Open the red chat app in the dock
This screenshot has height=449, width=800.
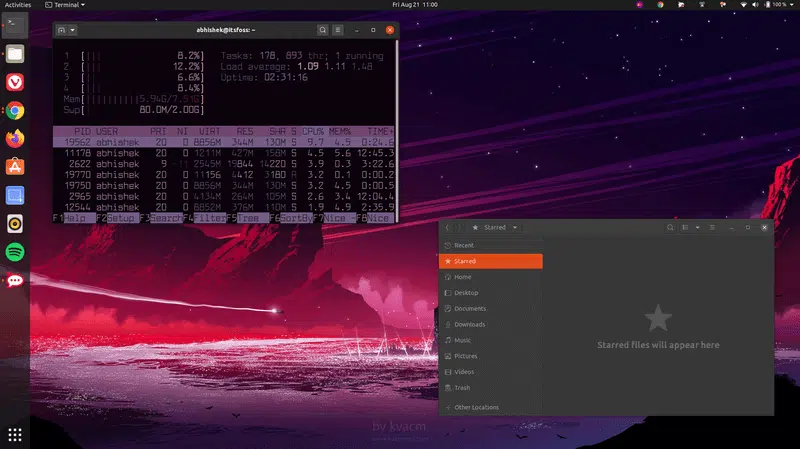click(15, 280)
